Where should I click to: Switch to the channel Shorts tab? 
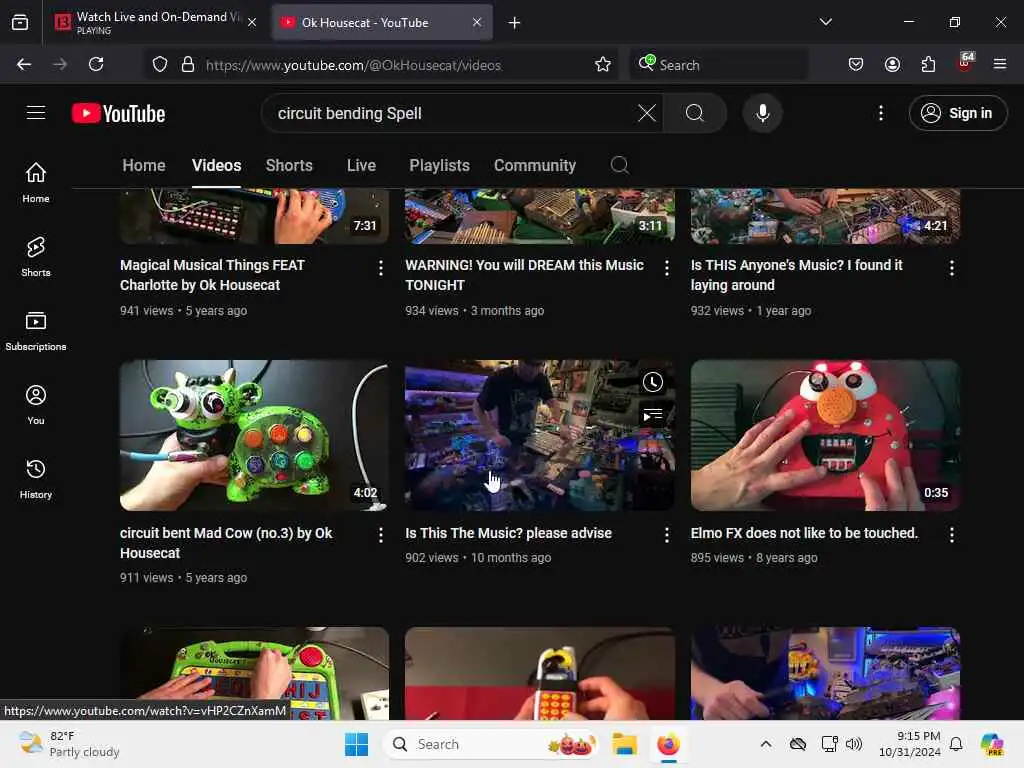pos(289,165)
